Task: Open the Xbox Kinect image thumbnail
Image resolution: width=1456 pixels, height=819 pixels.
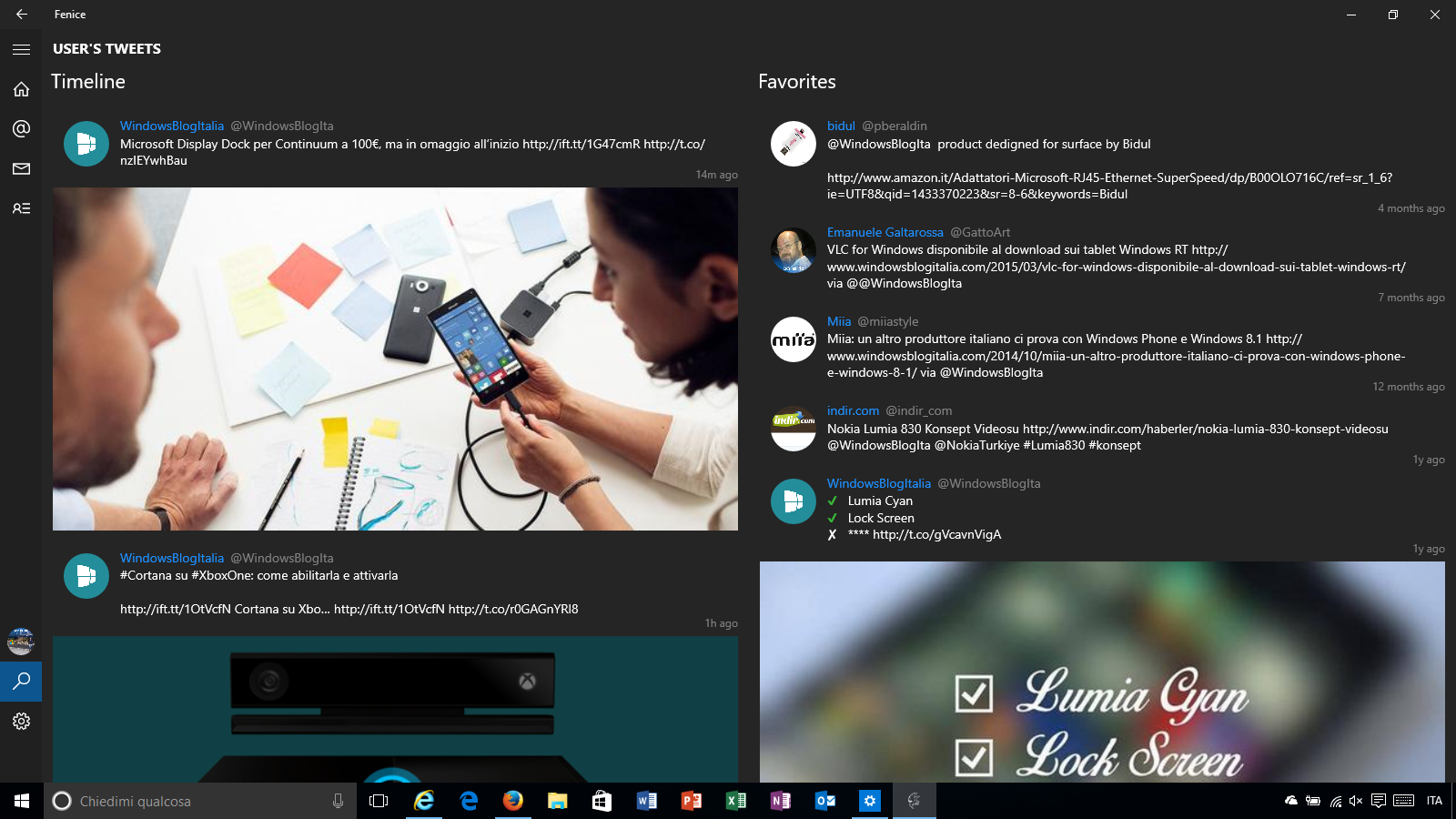Action: pos(395,709)
